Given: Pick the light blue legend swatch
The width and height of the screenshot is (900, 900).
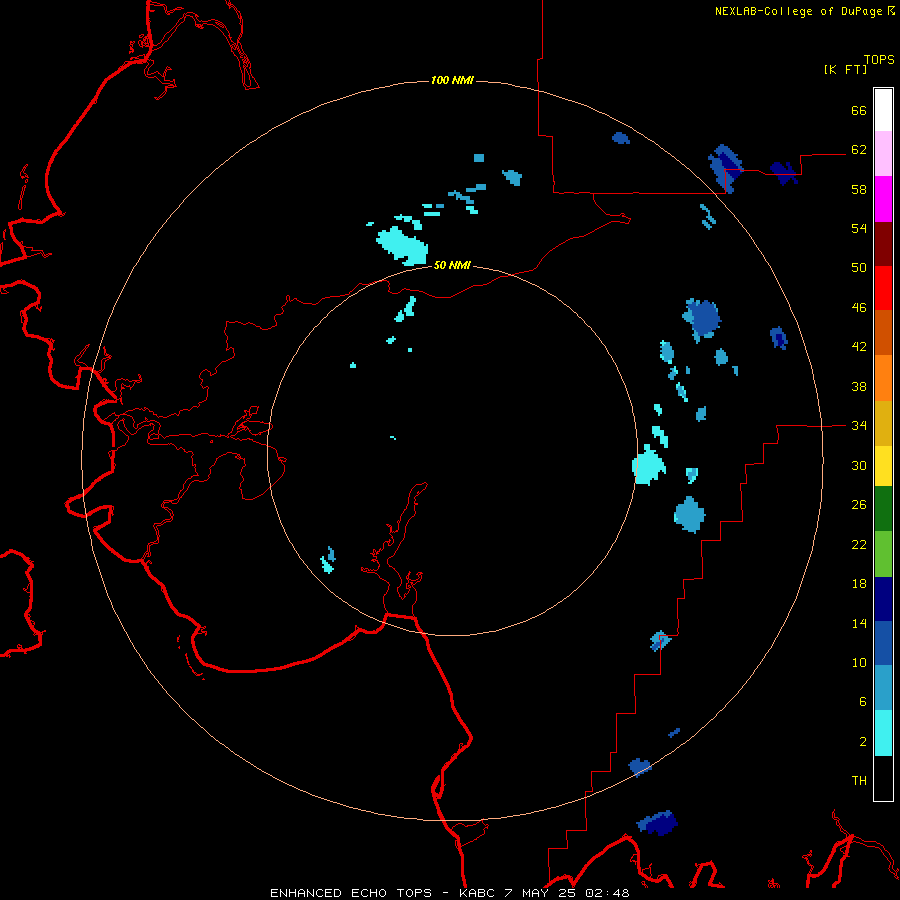Looking at the screenshot, I should (883, 688).
